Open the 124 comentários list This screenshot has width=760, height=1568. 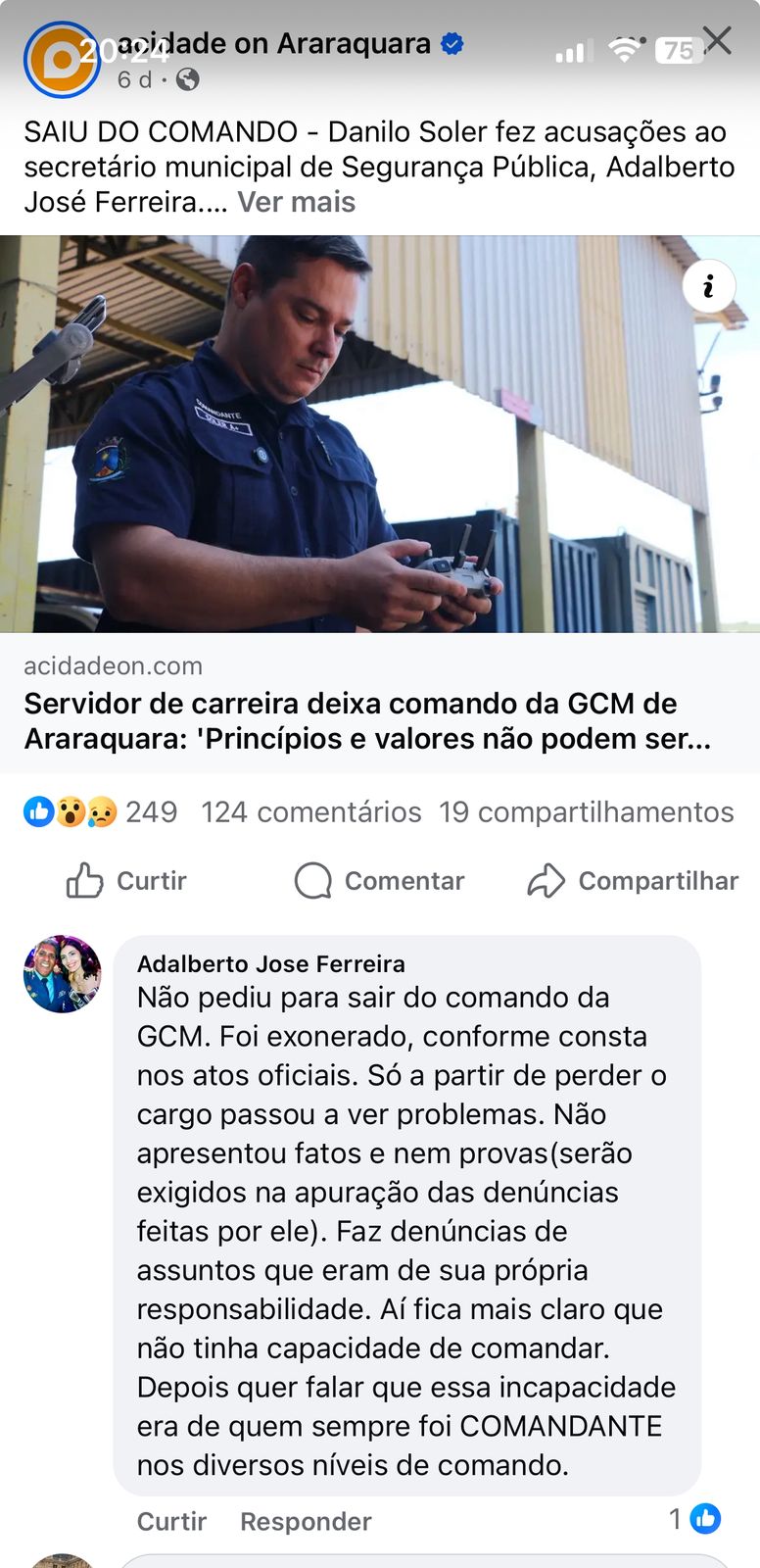311,811
